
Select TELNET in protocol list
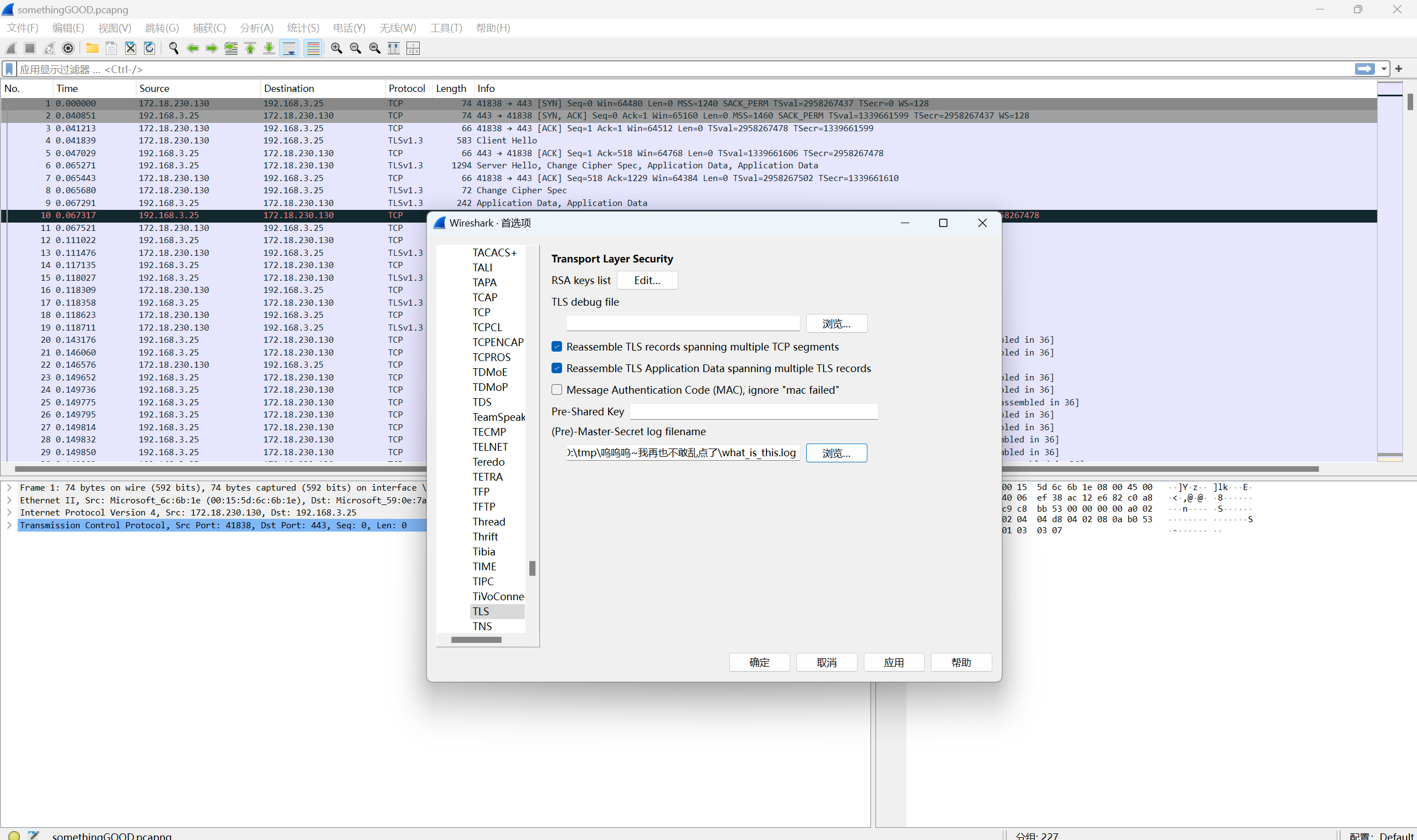[490, 447]
